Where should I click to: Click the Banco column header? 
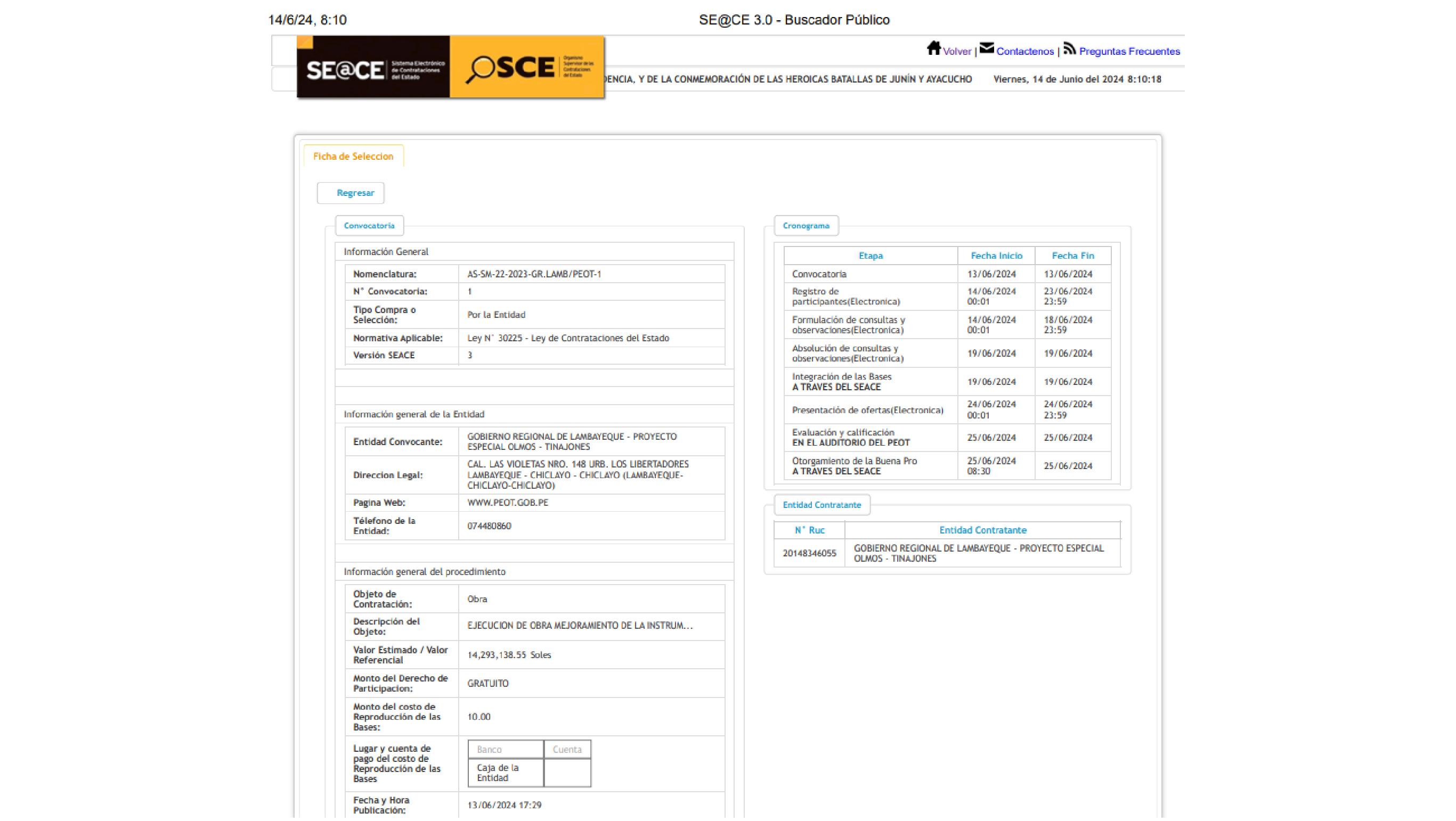pos(506,750)
